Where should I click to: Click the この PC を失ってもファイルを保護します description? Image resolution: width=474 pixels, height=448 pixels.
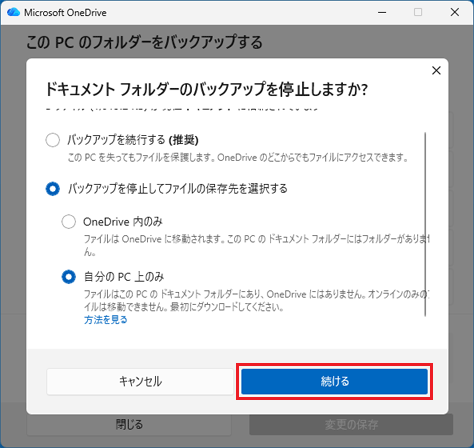tap(238, 157)
